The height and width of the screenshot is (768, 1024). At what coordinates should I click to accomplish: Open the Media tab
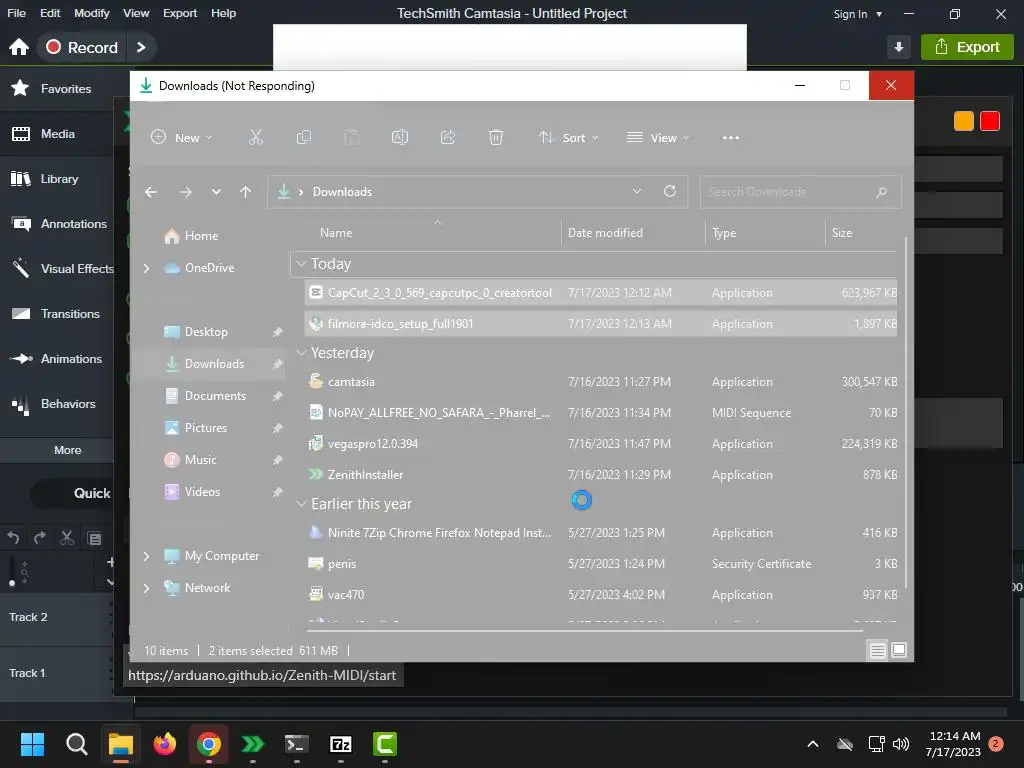click(57, 134)
